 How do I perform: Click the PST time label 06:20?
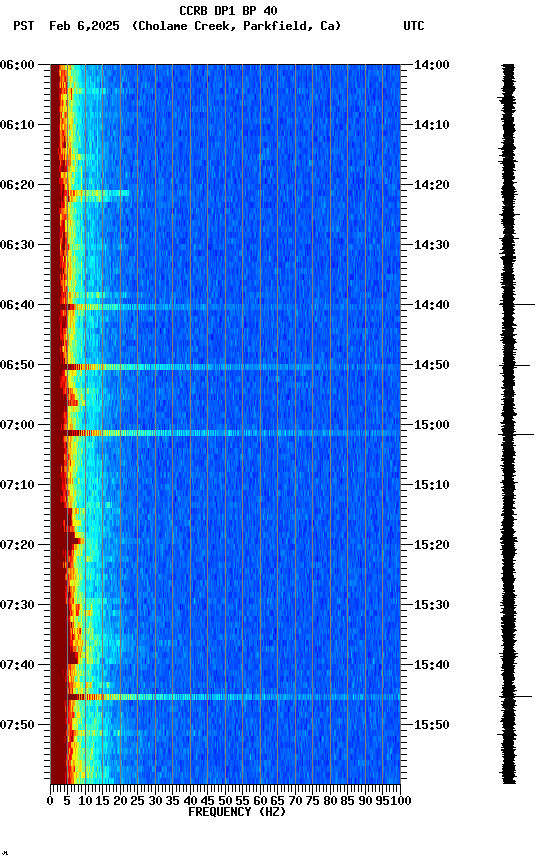point(17,185)
